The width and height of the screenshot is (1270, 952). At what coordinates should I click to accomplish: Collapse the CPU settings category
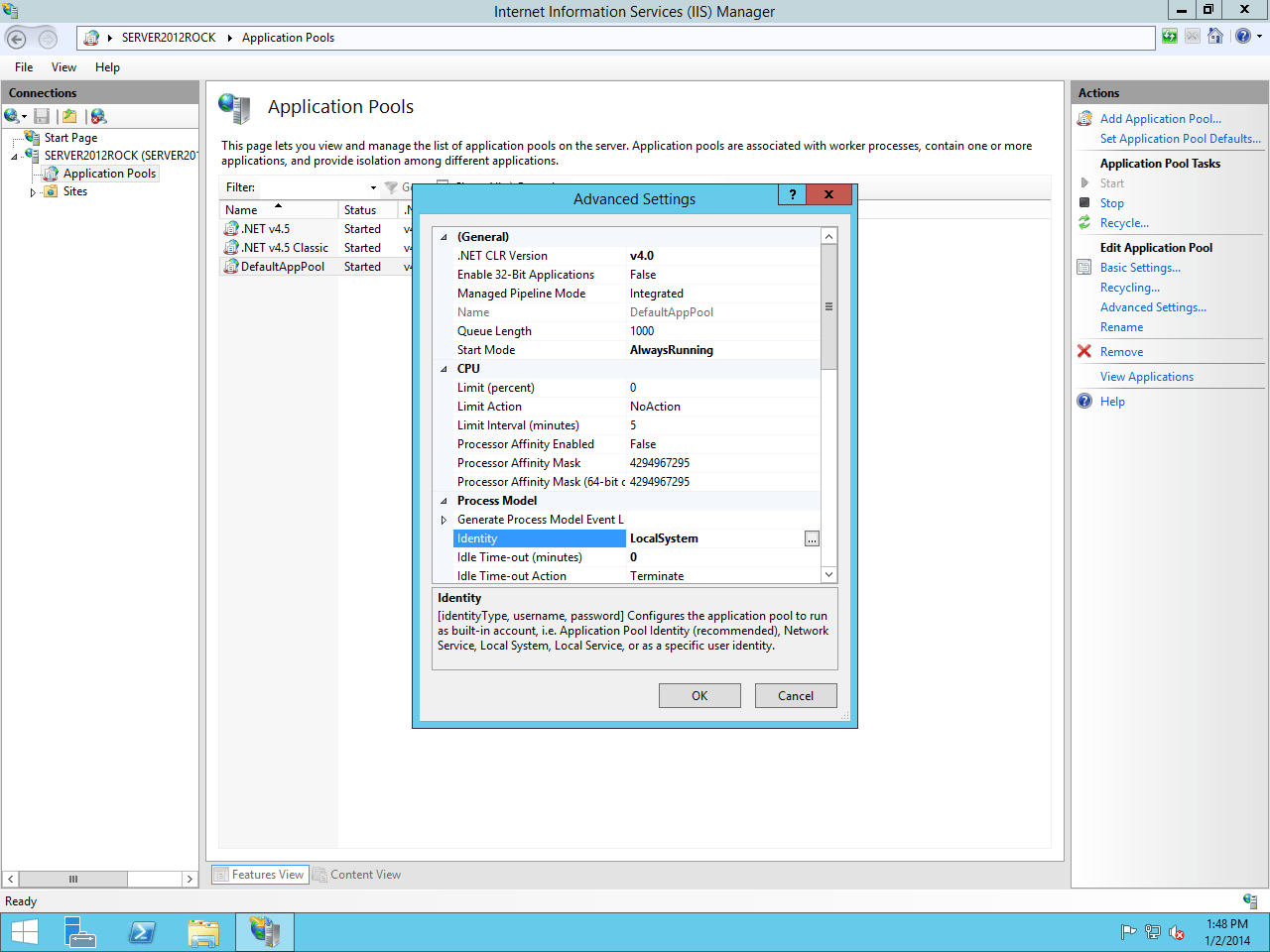444,369
